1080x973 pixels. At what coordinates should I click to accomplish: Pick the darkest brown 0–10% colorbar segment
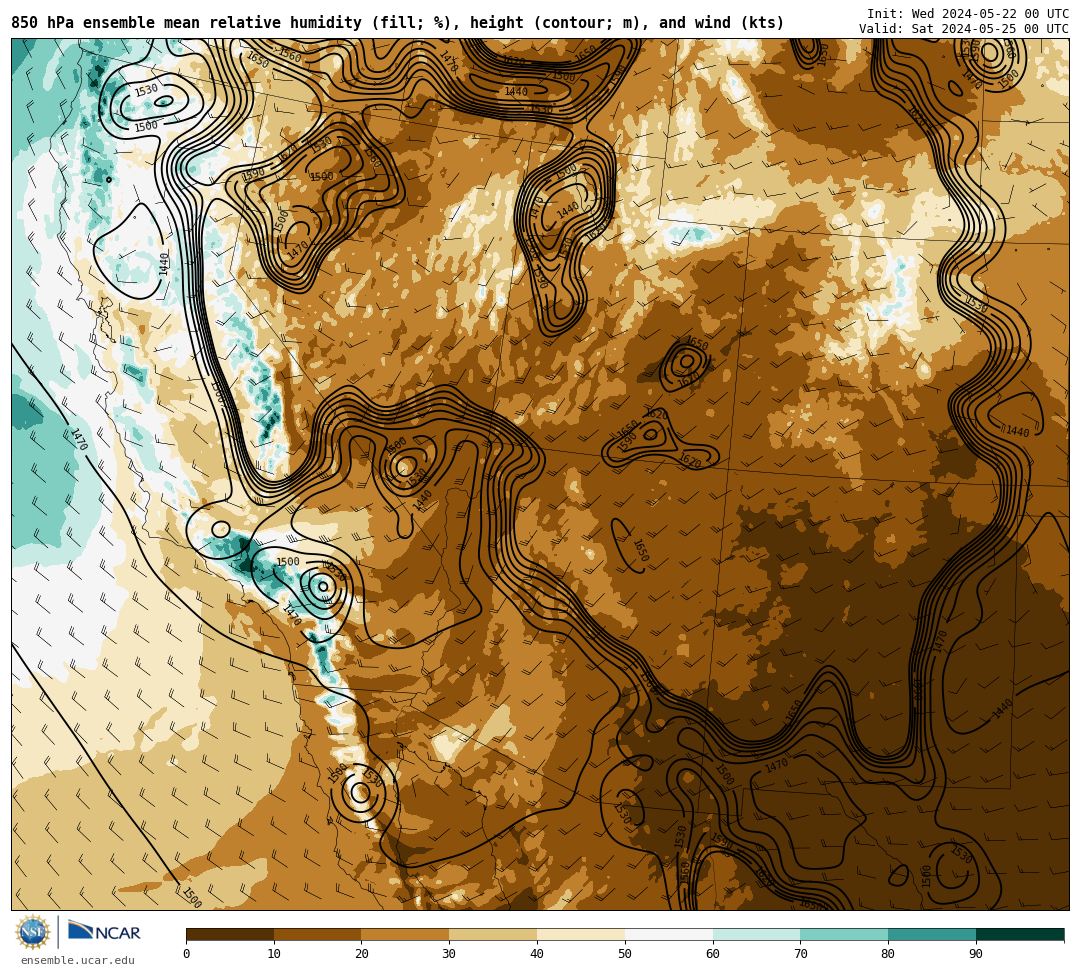pyautogui.click(x=230, y=934)
